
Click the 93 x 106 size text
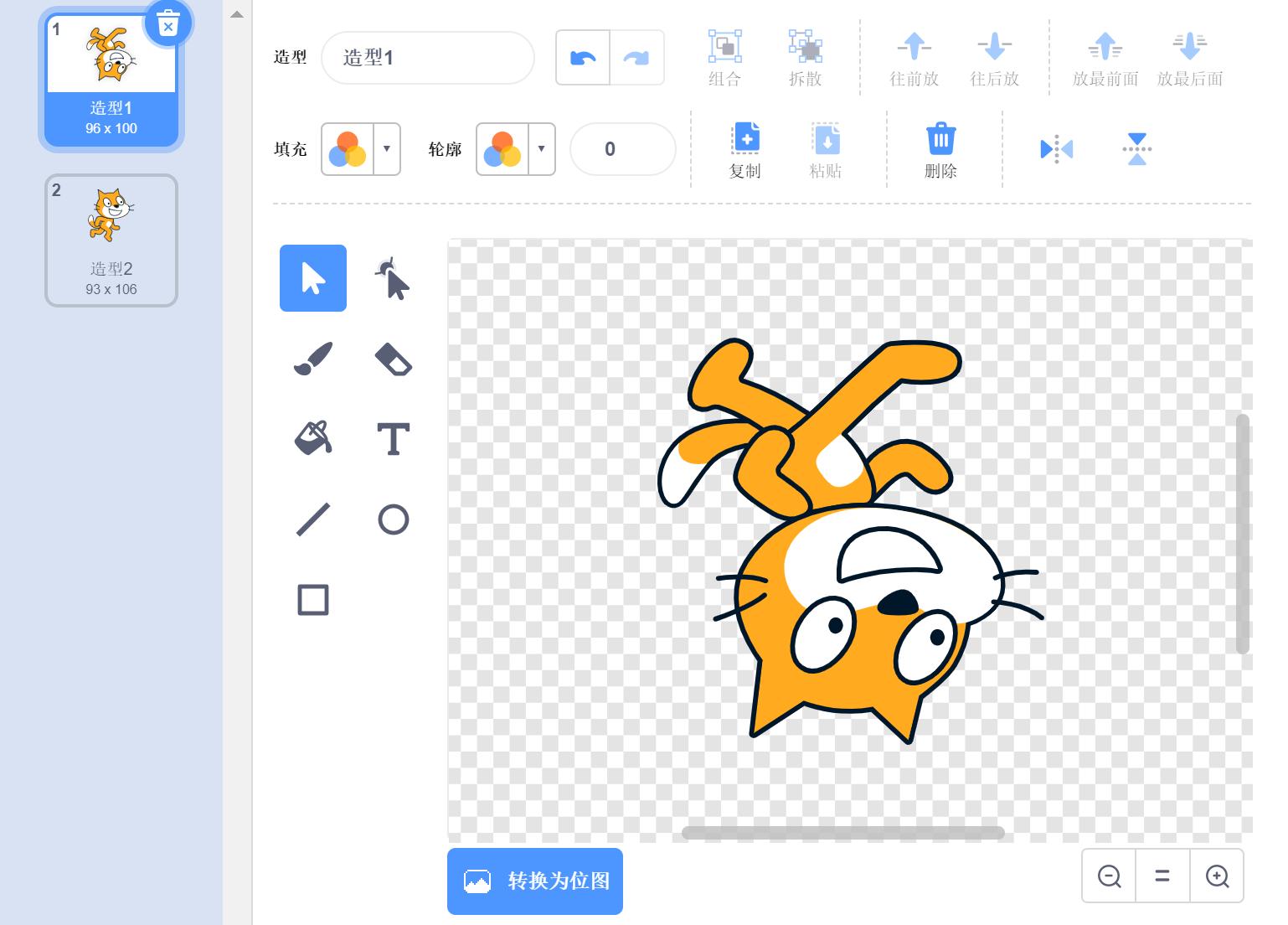(111, 289)
